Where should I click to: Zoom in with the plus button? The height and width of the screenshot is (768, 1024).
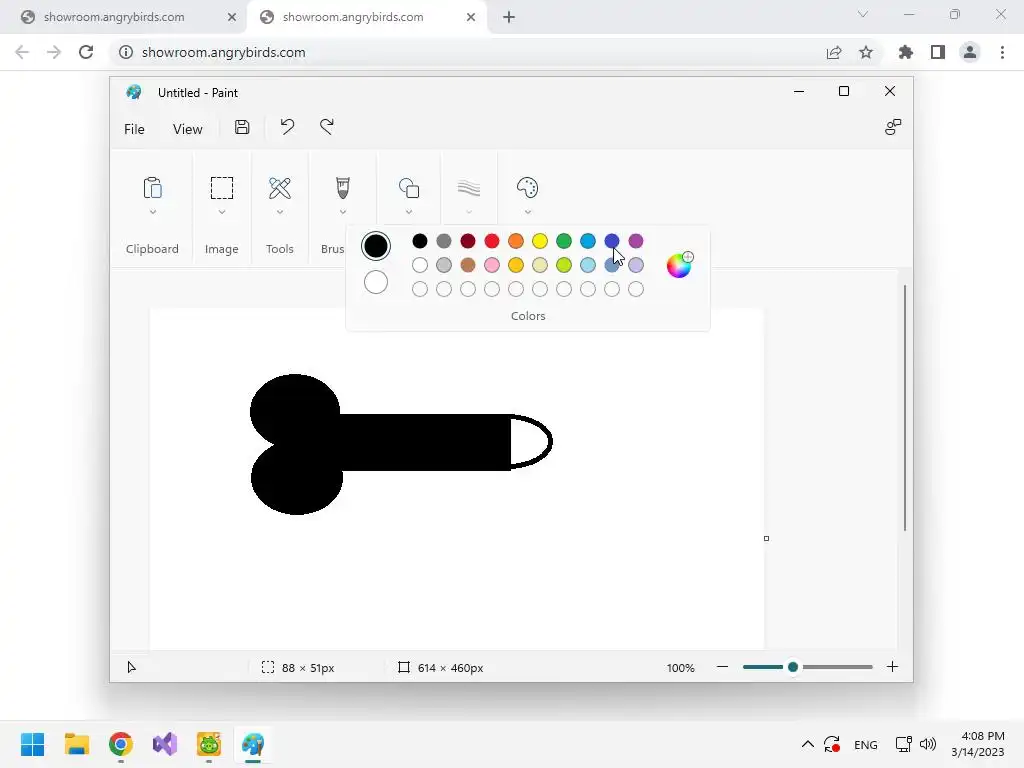pyautogui.click(x=892, y=667)
